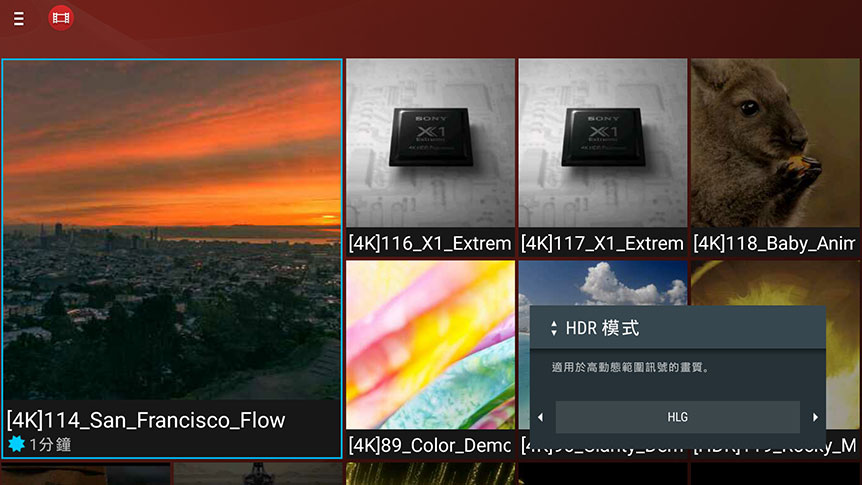The height and width of the screenshot is (485, 862).
Task: Open the [4K]117_X1_Extreme video thumbnail
Action: point(603,143)
